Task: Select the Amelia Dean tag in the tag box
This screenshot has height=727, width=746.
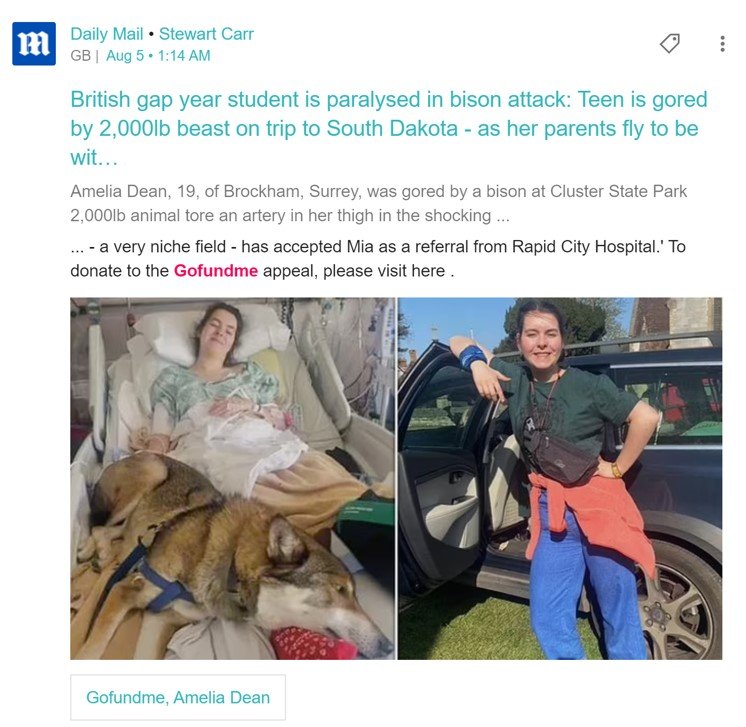Action: [x=222, y=698]
